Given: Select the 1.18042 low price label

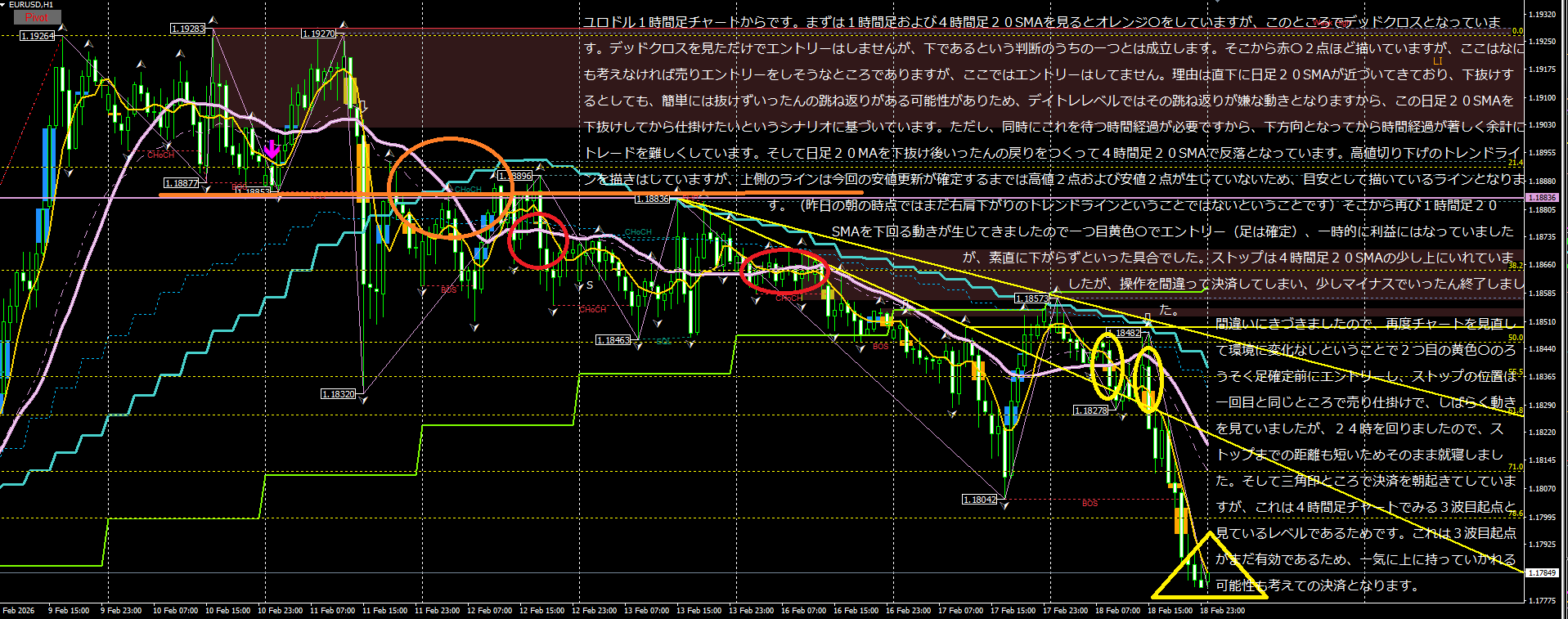Looking at the screenshot, I should pyautogui.click(x=979, y=500).
